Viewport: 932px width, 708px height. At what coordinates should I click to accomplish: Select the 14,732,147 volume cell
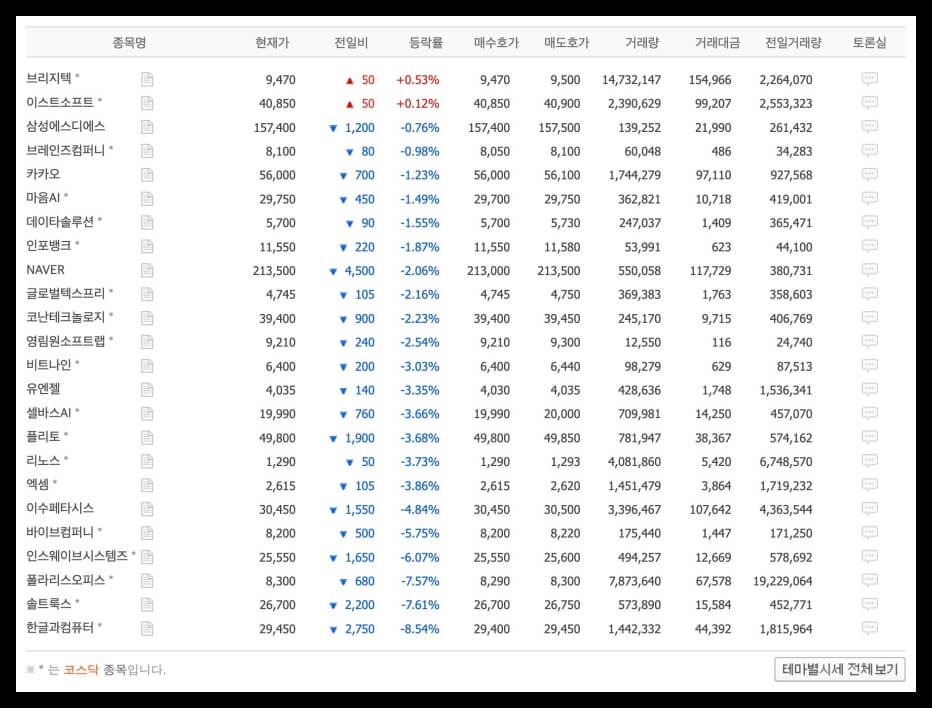(x=631, y=80)
